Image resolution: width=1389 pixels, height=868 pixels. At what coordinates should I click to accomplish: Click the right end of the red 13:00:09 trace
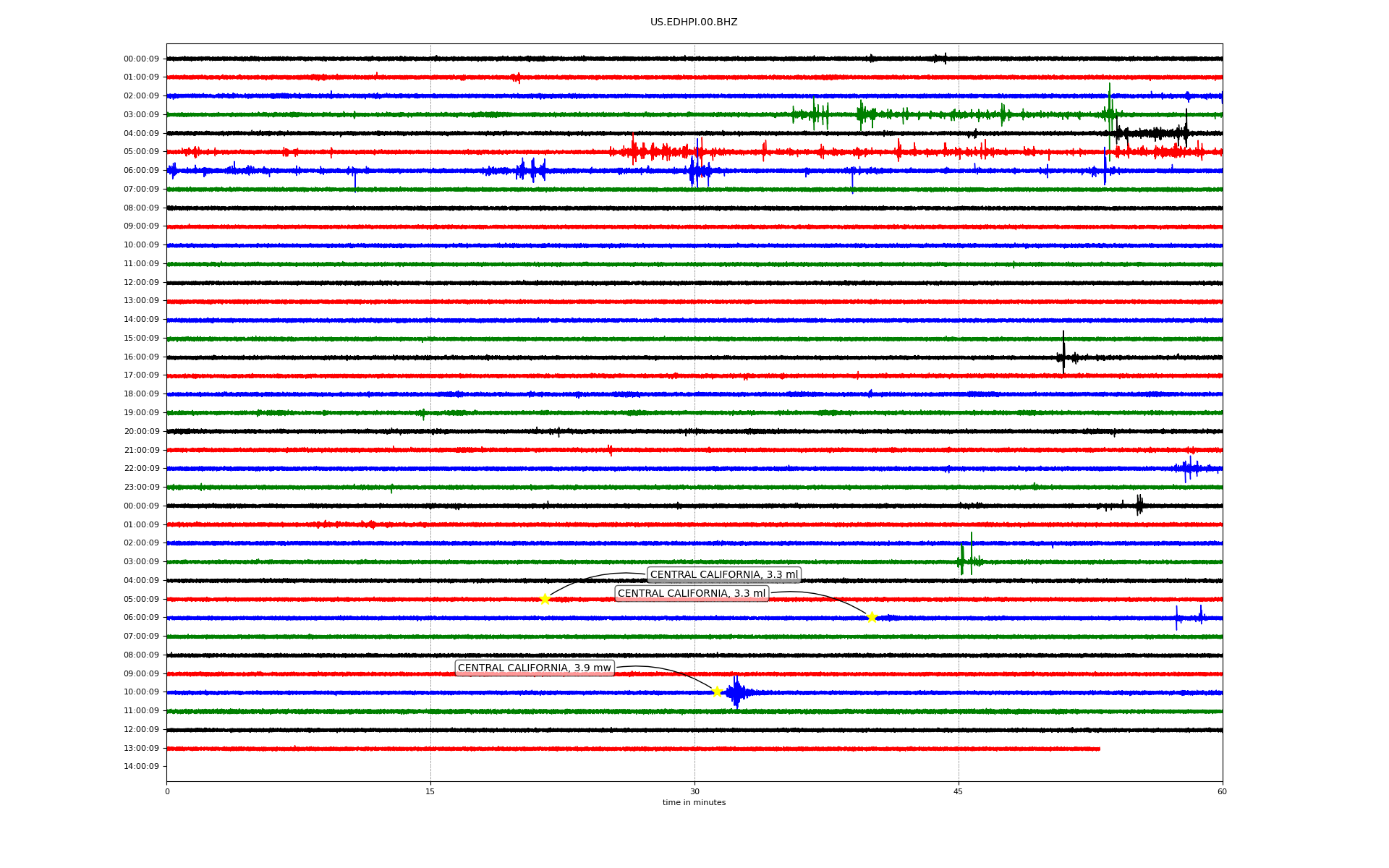pyautogui.click(x=1097, y=749)
